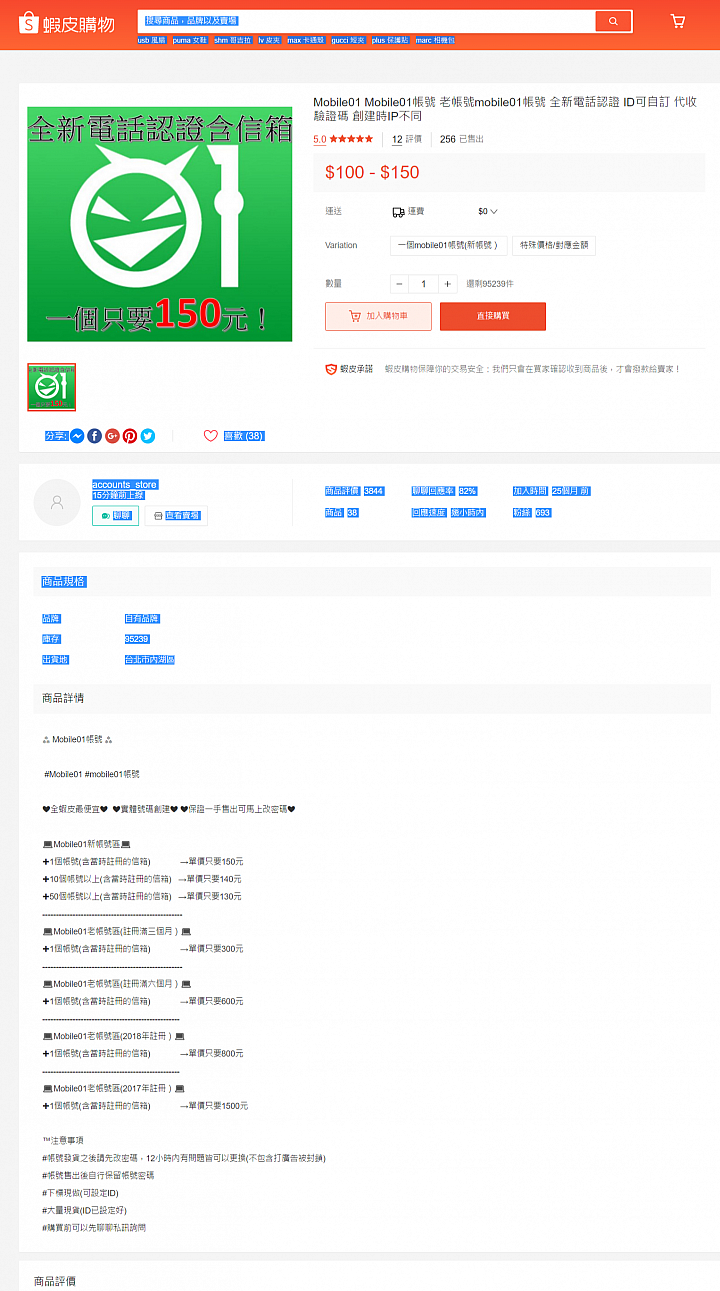Click the 商品評價 section heading
This screenshot has width=720, height=1291.
click(55, 1281)
